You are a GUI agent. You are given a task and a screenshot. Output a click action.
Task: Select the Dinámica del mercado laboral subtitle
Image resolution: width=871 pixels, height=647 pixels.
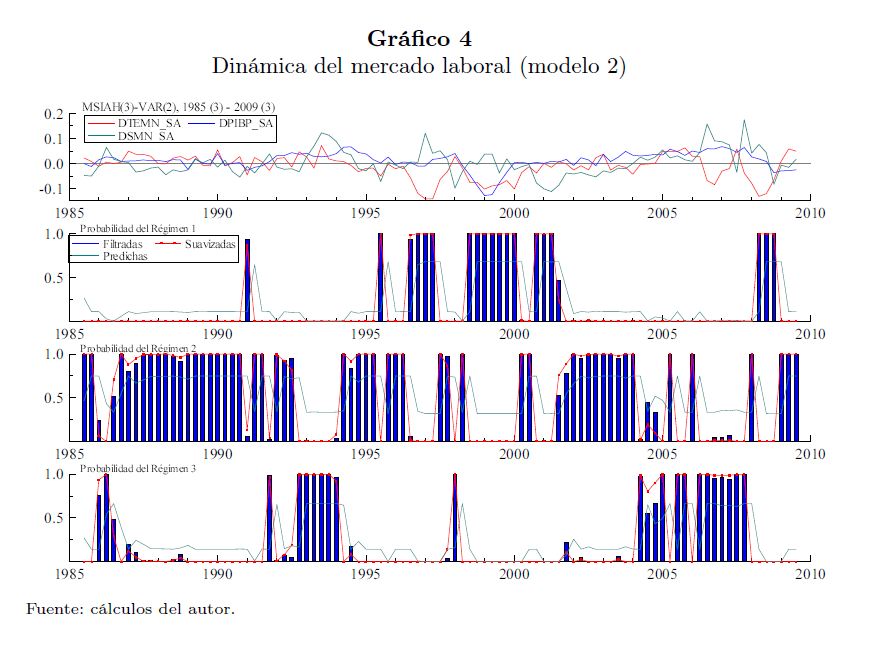[x=419, y=66]
